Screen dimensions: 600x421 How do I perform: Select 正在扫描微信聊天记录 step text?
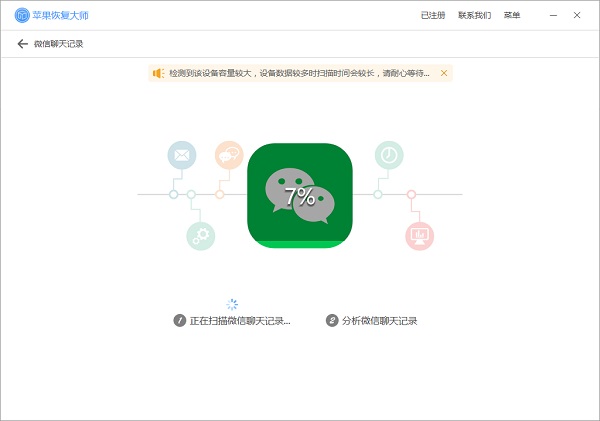pos(240,321)
